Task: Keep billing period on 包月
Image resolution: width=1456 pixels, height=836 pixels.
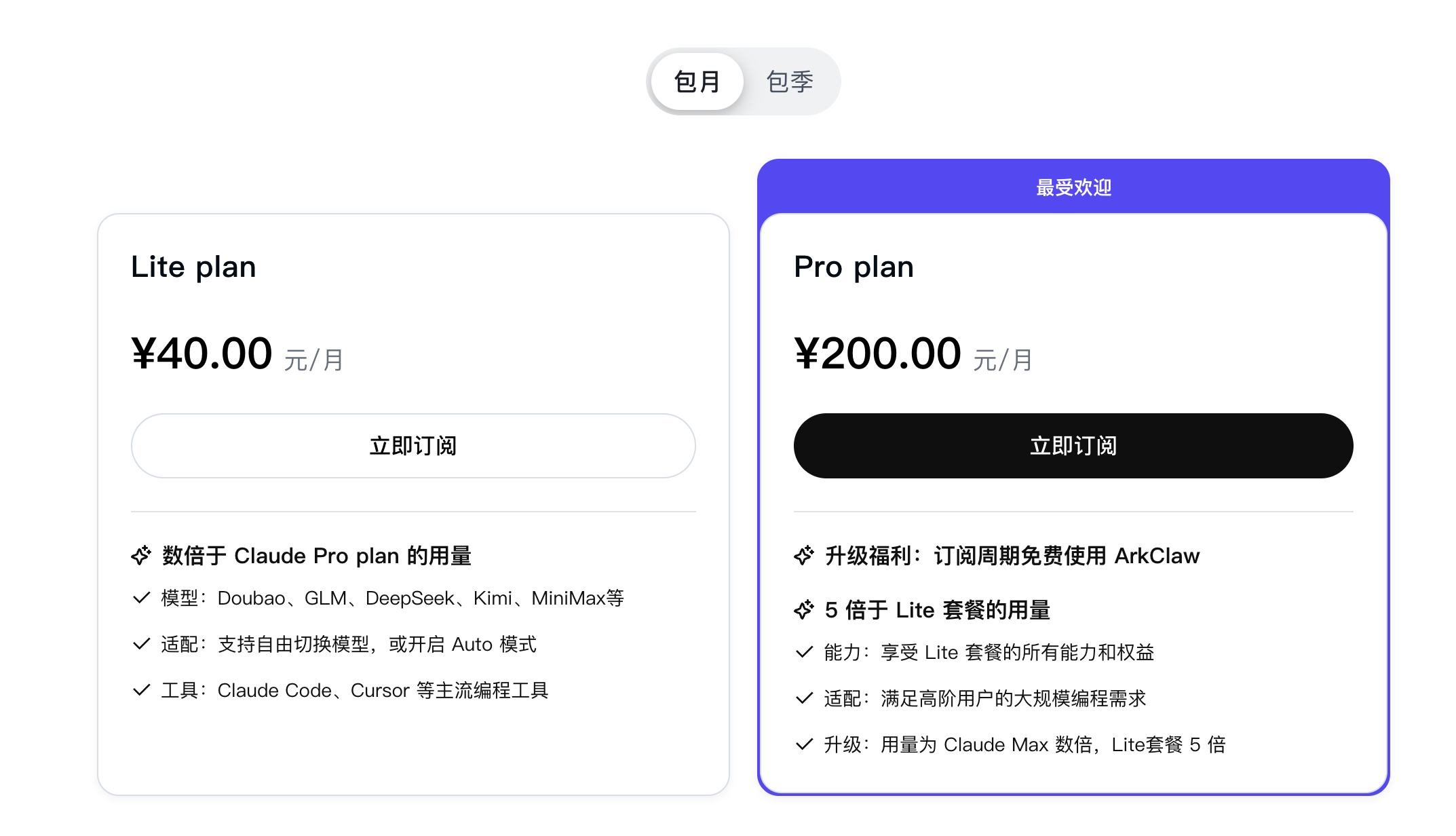Action: (x=698, y=81)
